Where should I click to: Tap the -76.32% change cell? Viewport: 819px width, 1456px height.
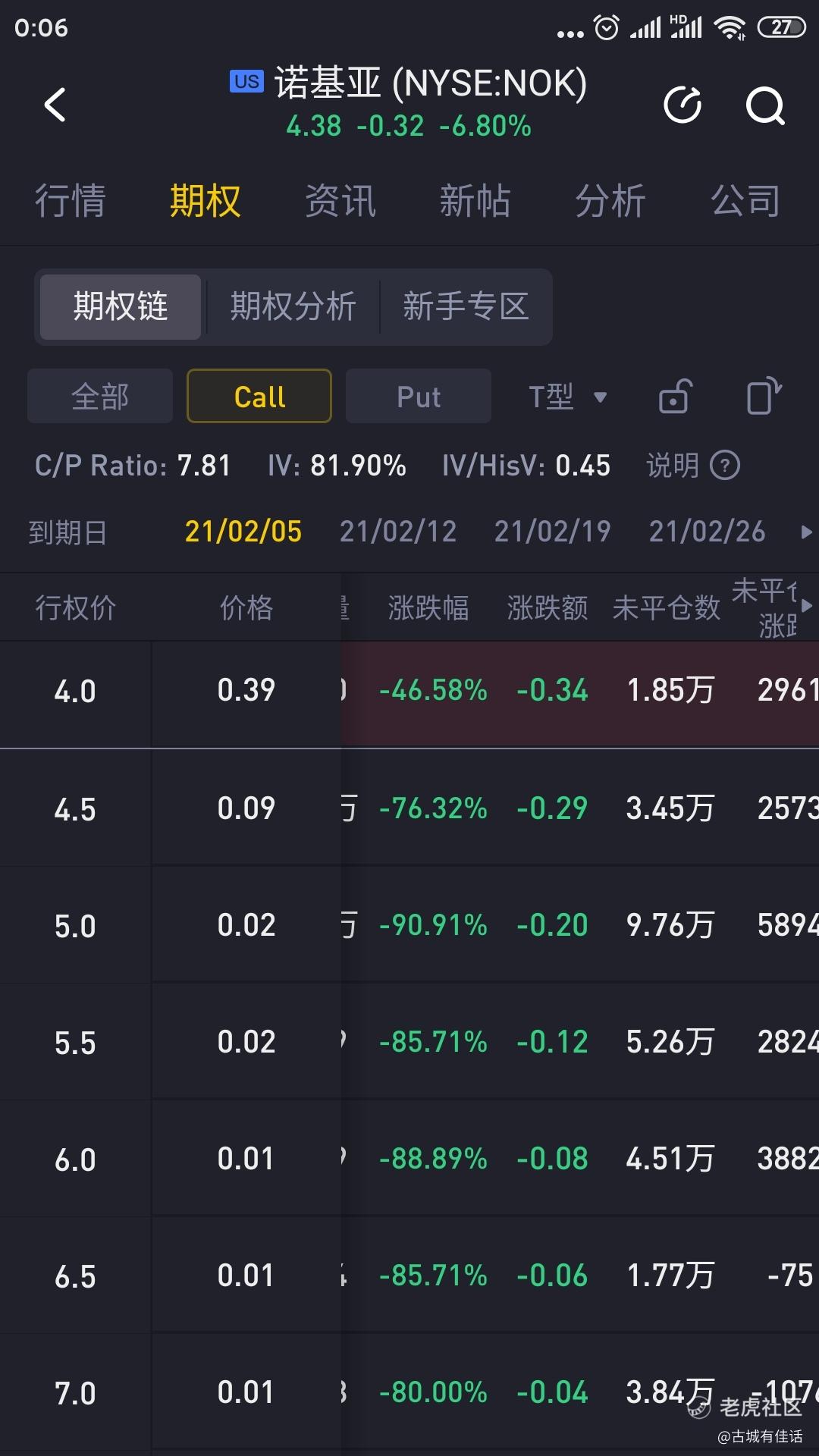click(x=433, y=808)
